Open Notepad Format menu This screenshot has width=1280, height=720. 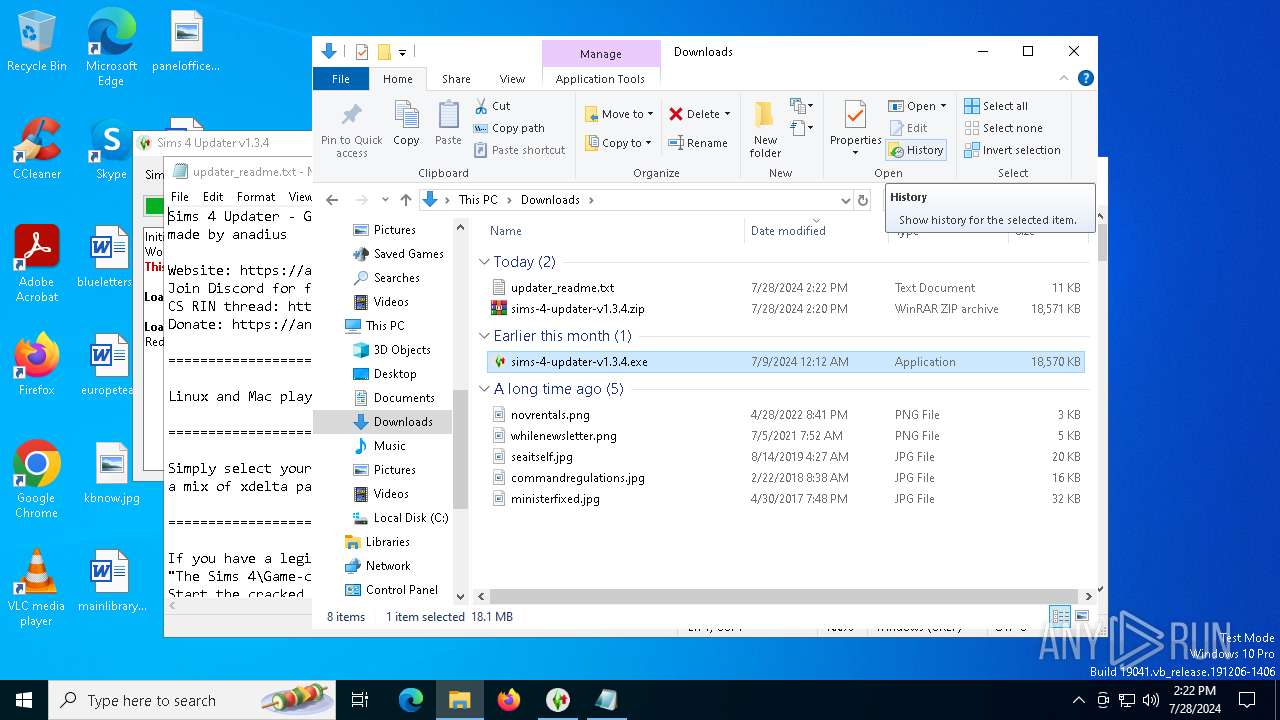click(256, 197)
